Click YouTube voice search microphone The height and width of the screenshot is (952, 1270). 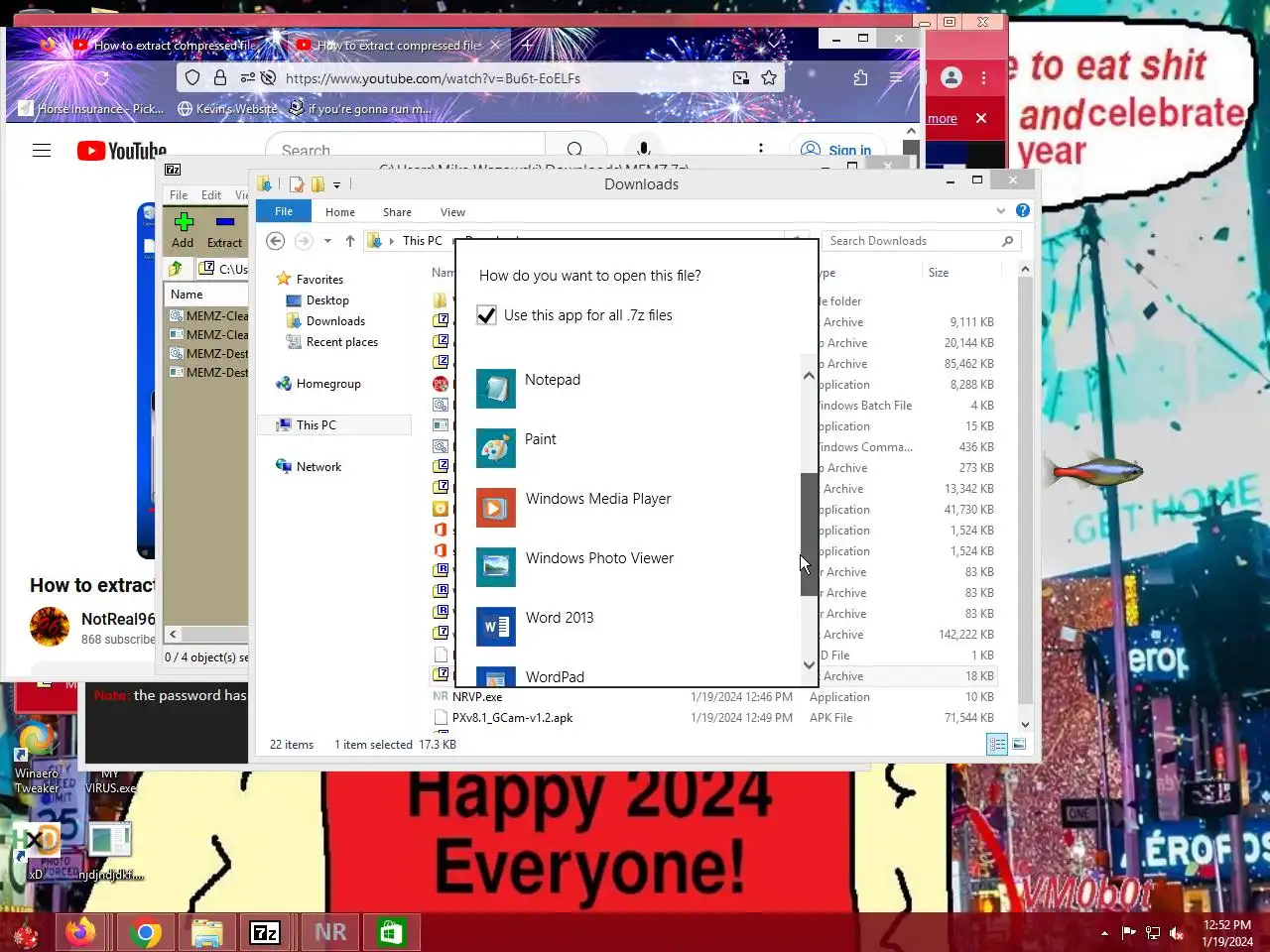coord(643,150)
